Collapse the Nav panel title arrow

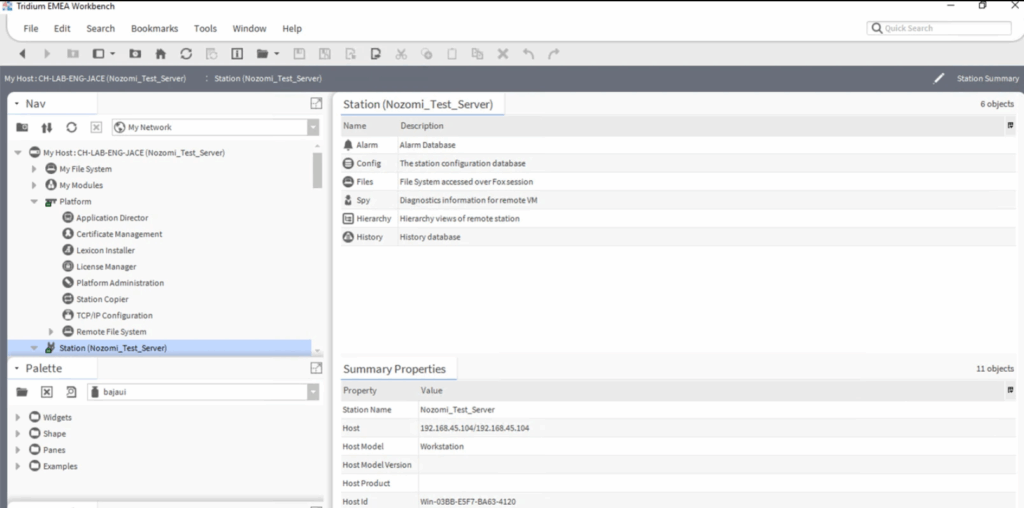[17, 104]
